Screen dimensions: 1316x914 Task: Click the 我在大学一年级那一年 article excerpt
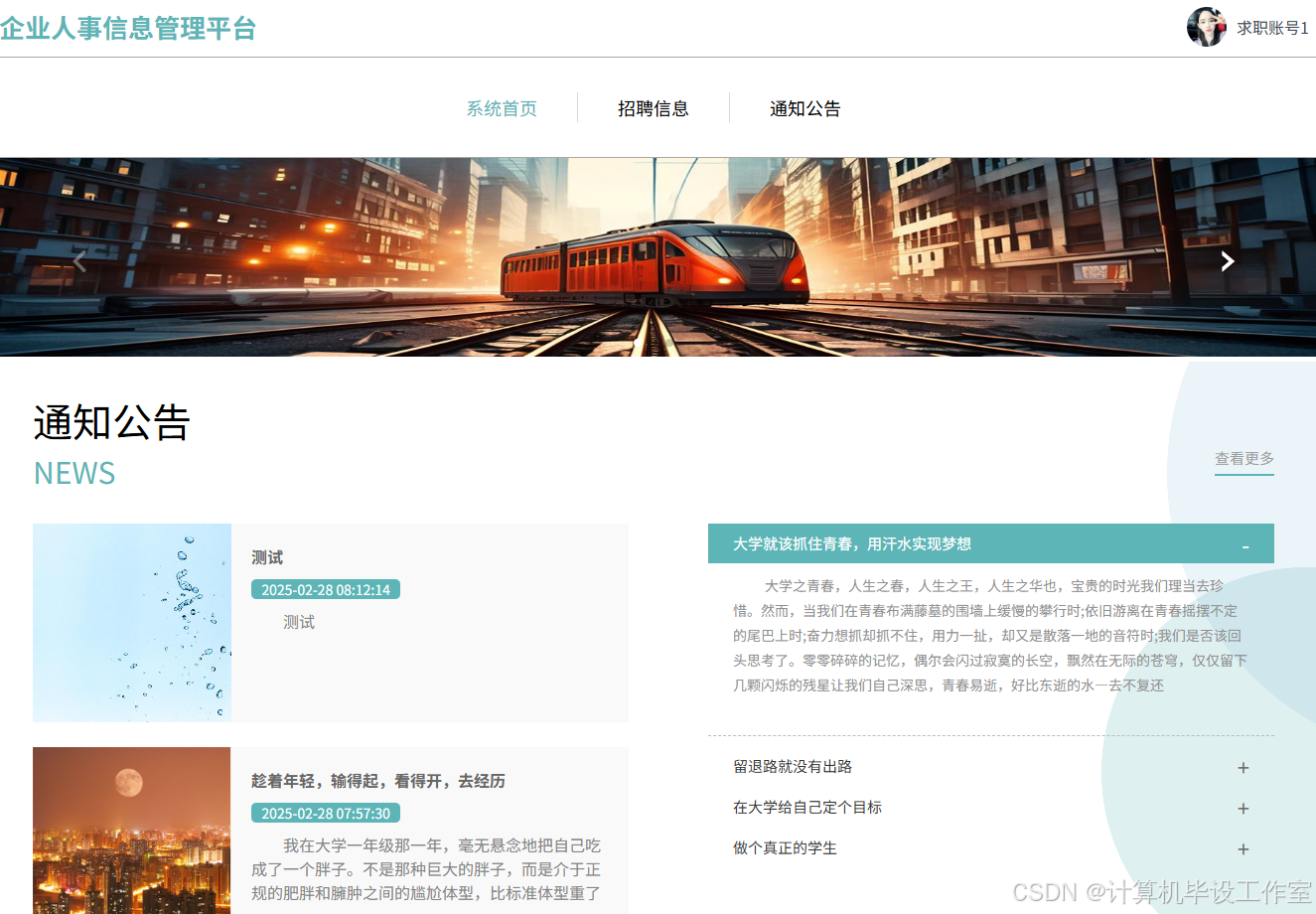coord(426,869)
